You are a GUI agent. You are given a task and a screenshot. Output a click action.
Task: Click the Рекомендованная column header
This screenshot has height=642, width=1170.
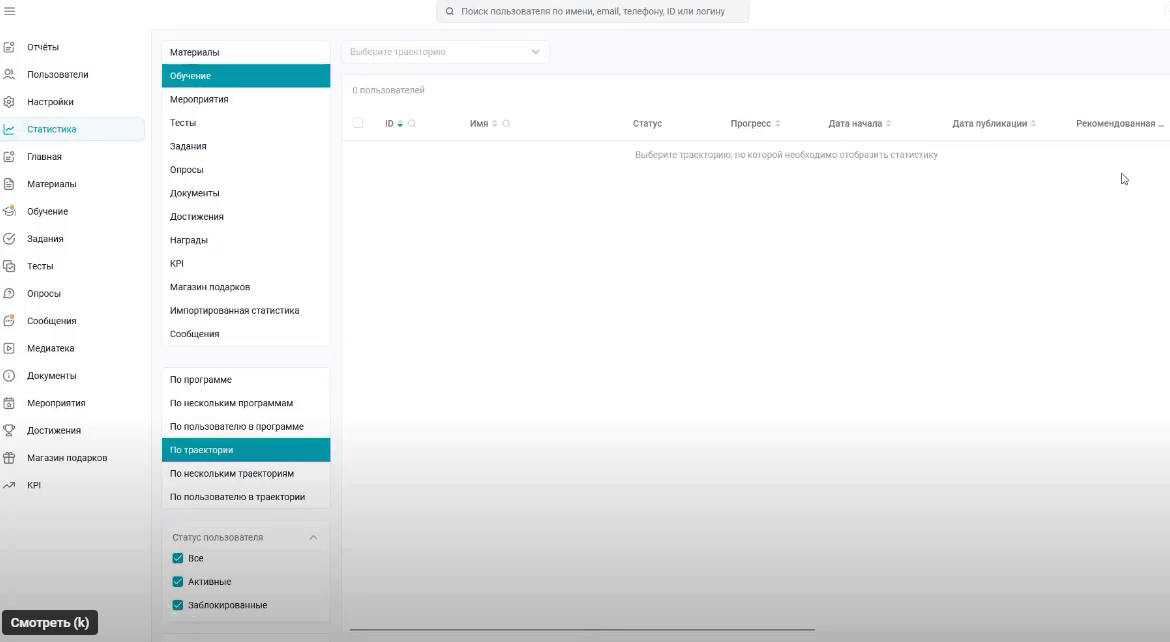click(1119, 124)
